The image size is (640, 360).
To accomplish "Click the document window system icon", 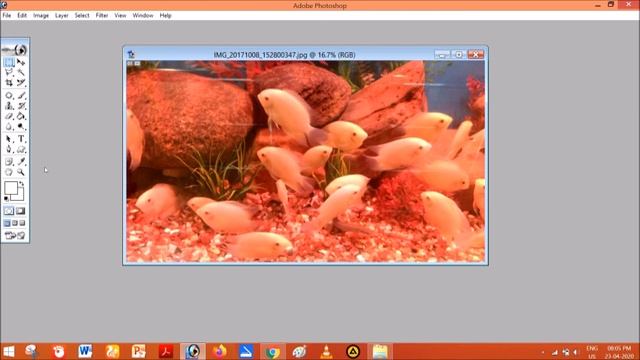I will [x=131, y=54].
